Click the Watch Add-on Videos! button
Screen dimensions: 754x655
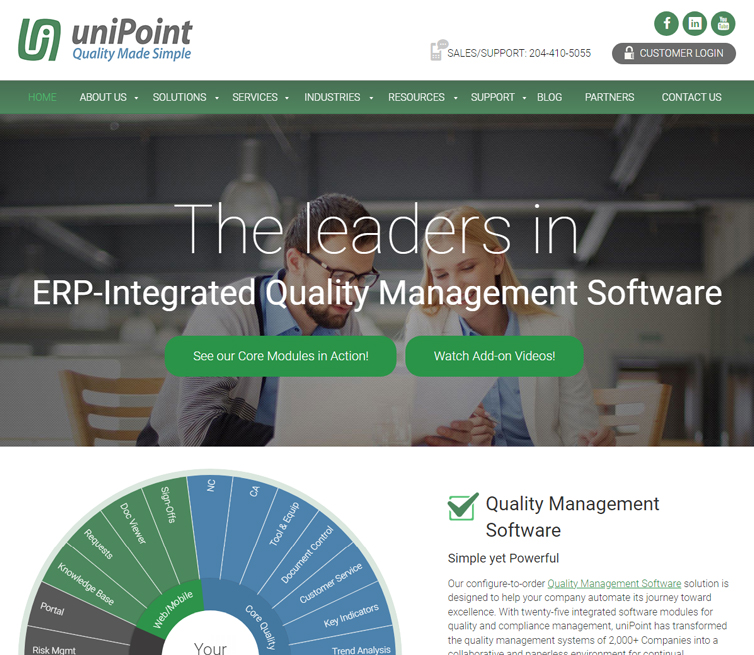click(x=494, y=356)
